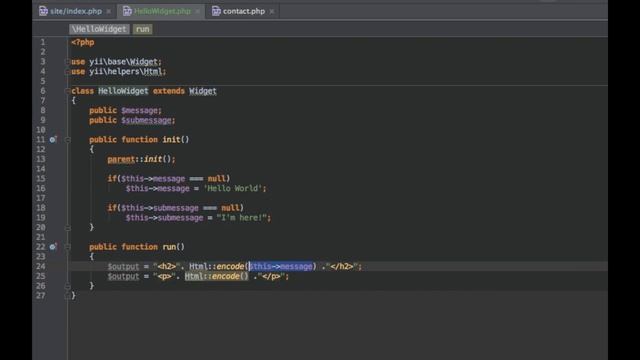Switch to the HelloWidget.php tab
The height and width of the screenshot is (360, 640).
(162, 11)
